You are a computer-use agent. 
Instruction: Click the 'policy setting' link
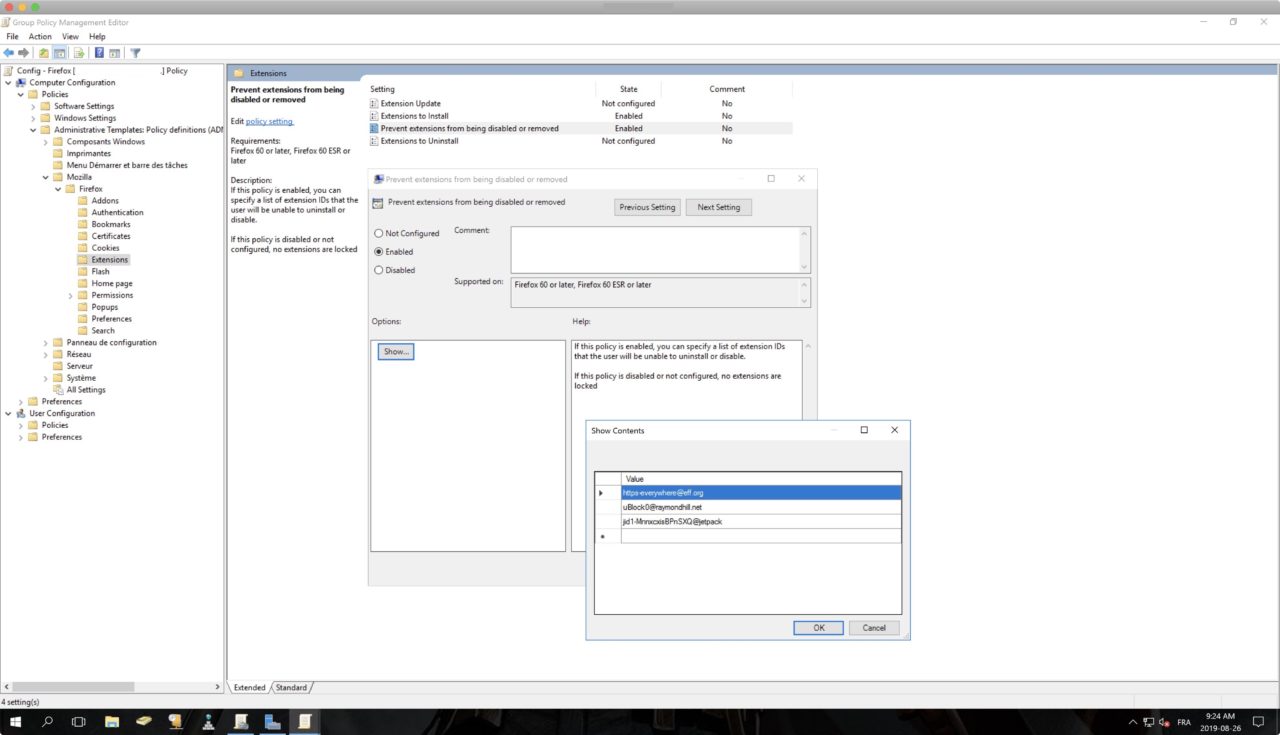point(269,121)
